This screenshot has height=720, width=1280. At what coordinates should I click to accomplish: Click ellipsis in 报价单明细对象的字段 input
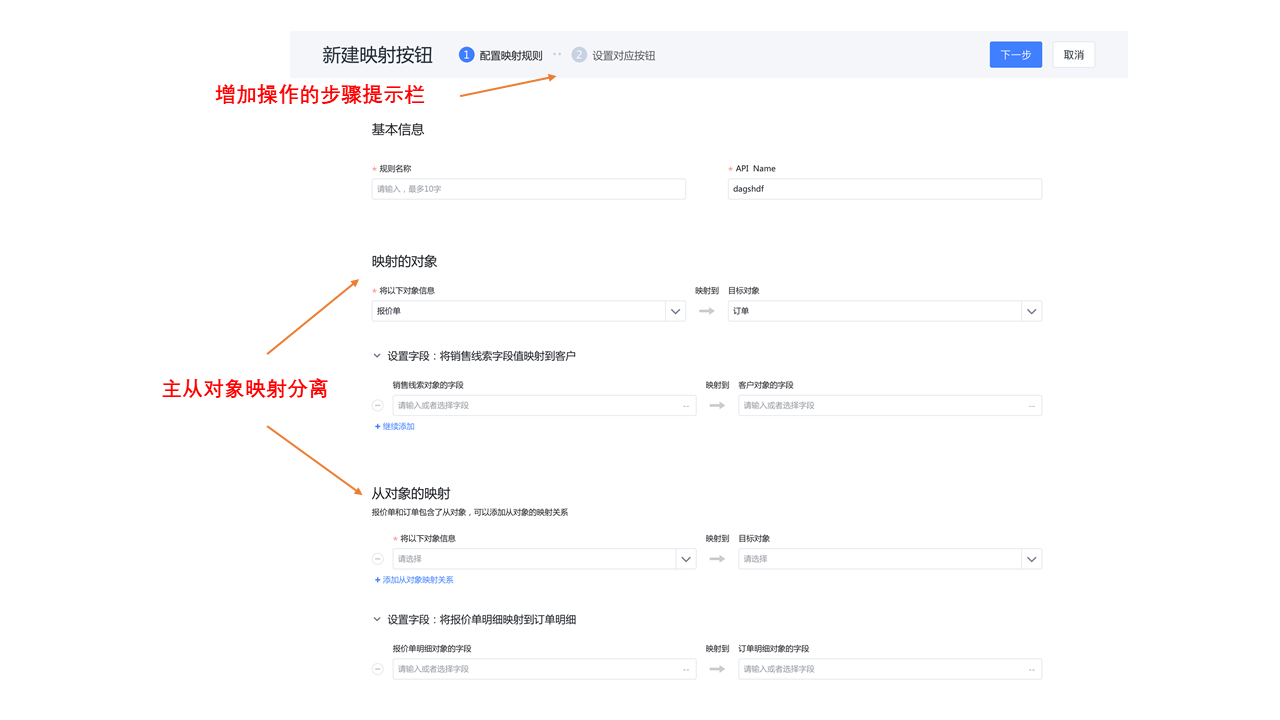(686, 670)
